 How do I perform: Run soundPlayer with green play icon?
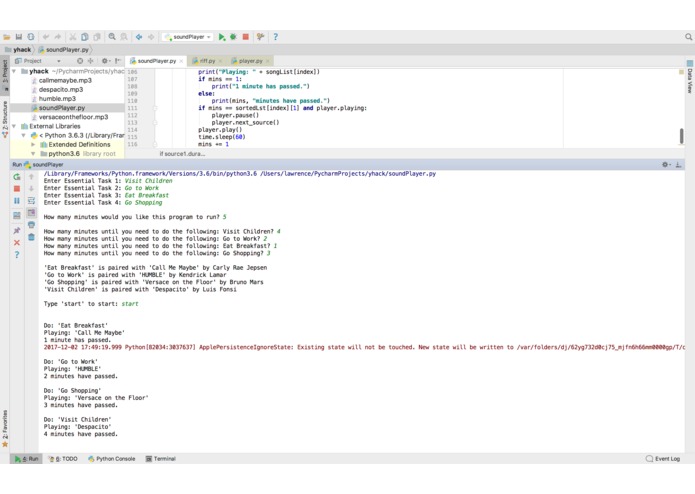pyautogui.click(x=222, y=37)
